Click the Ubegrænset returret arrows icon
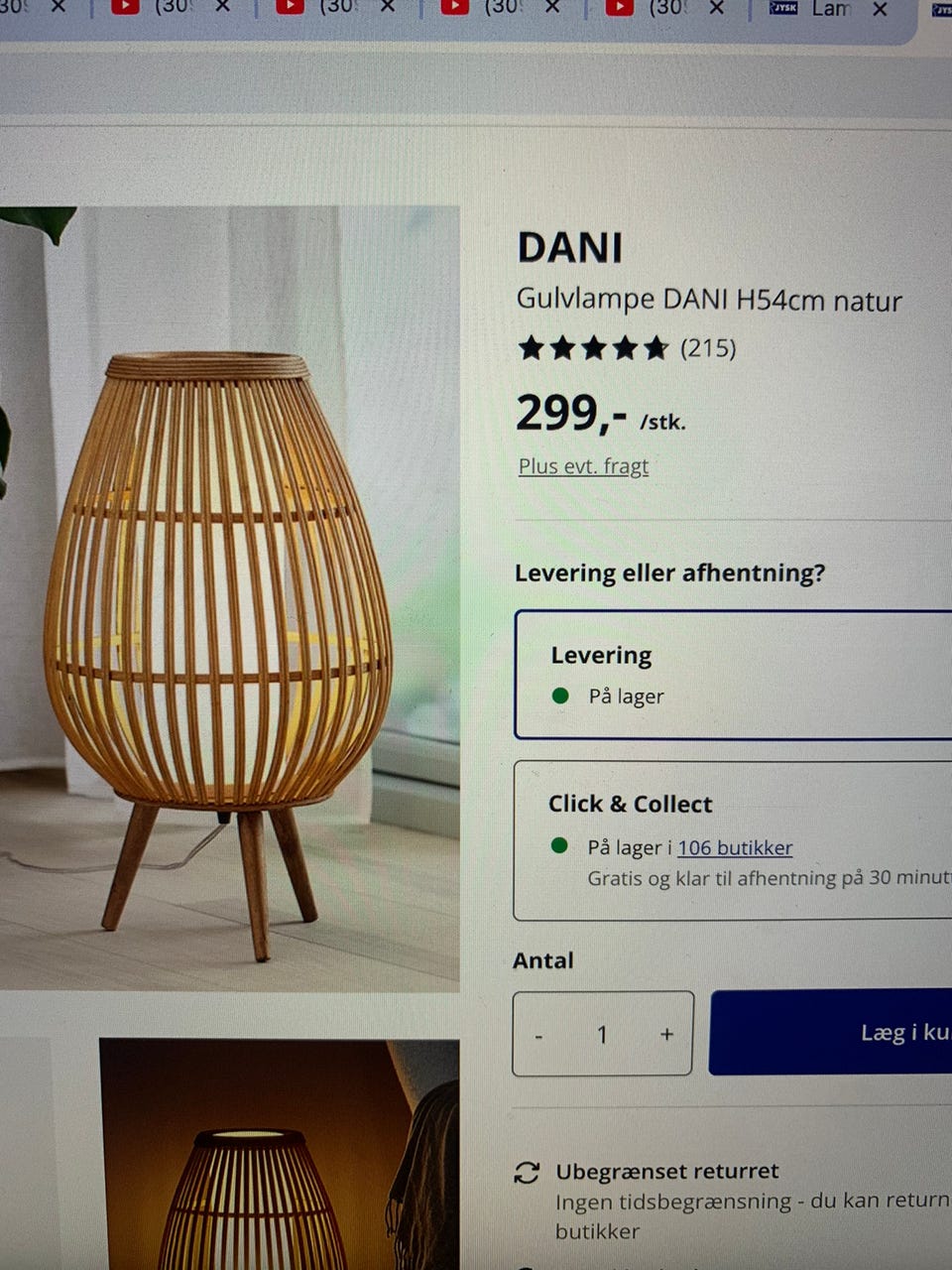The width and height of the screenshot is (952, 1270). tap(527, 1173)
